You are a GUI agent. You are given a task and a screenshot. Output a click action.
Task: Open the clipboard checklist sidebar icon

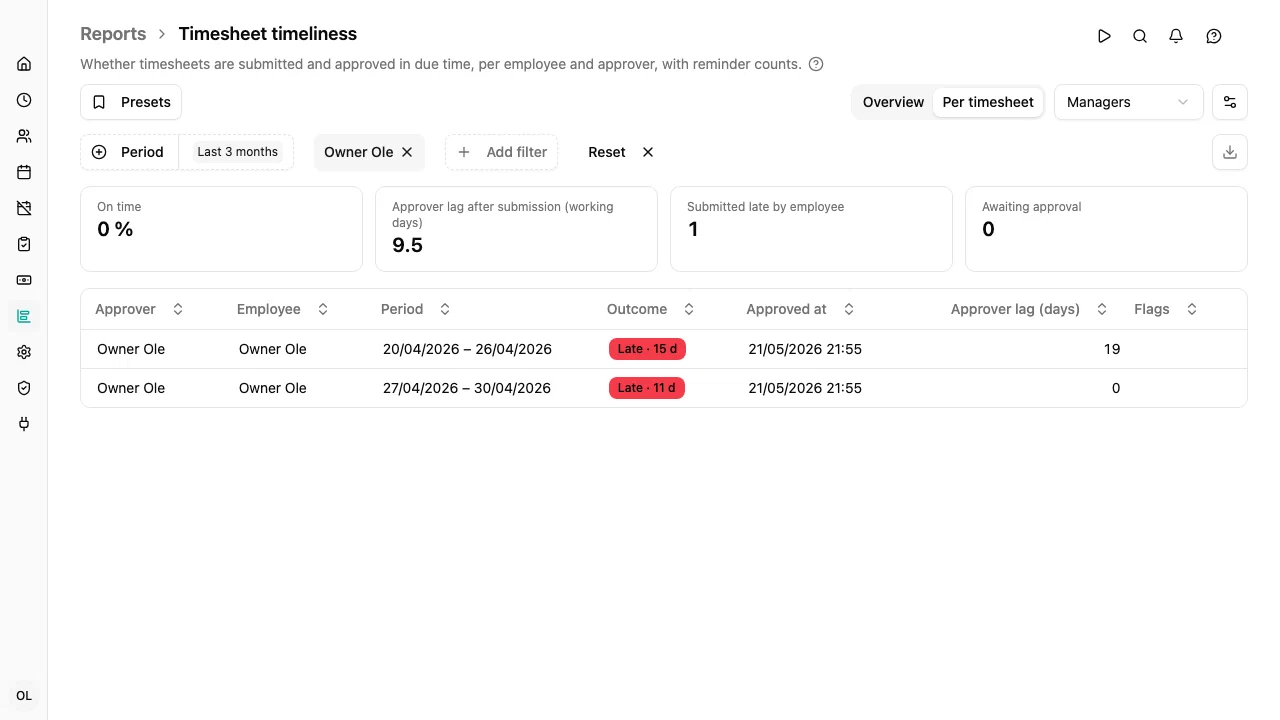24,244
